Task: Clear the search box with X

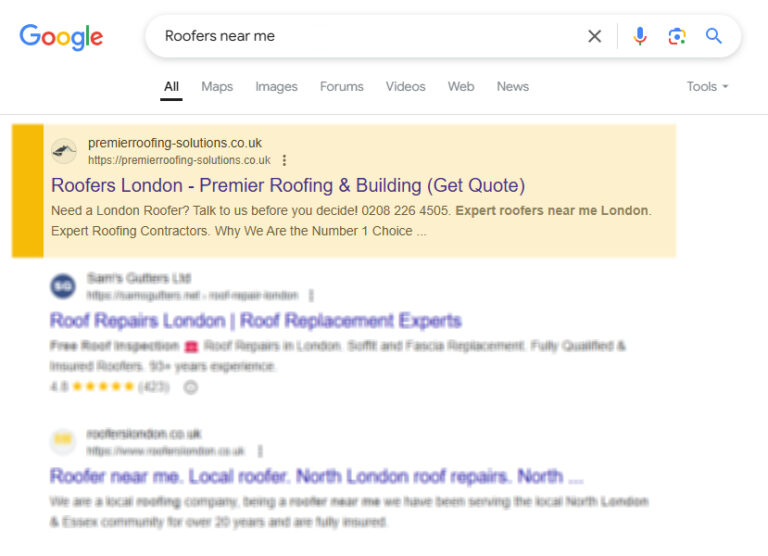Action: [595, 37]
